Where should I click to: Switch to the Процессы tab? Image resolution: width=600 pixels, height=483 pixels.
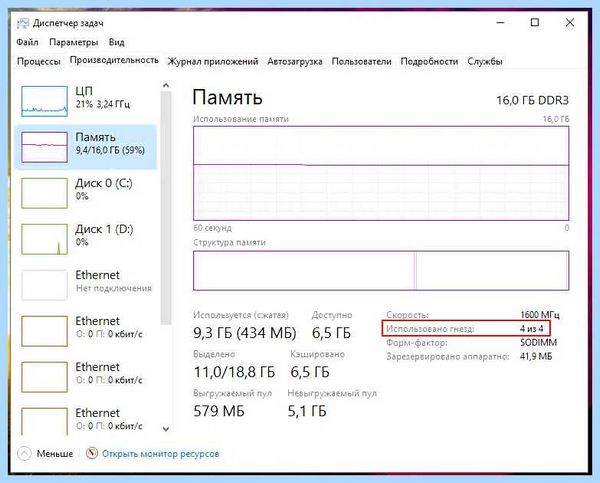coord(39,62)
